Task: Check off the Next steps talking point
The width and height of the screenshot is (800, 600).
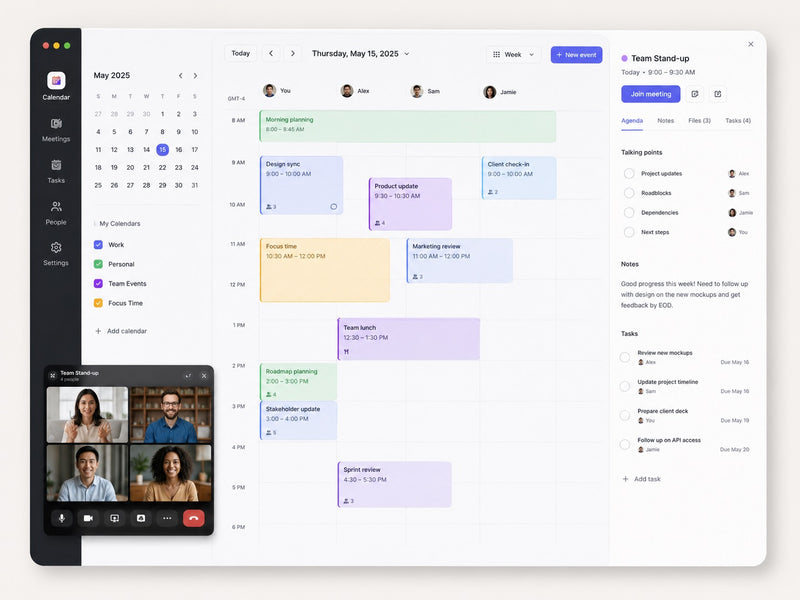Action: 629,232
